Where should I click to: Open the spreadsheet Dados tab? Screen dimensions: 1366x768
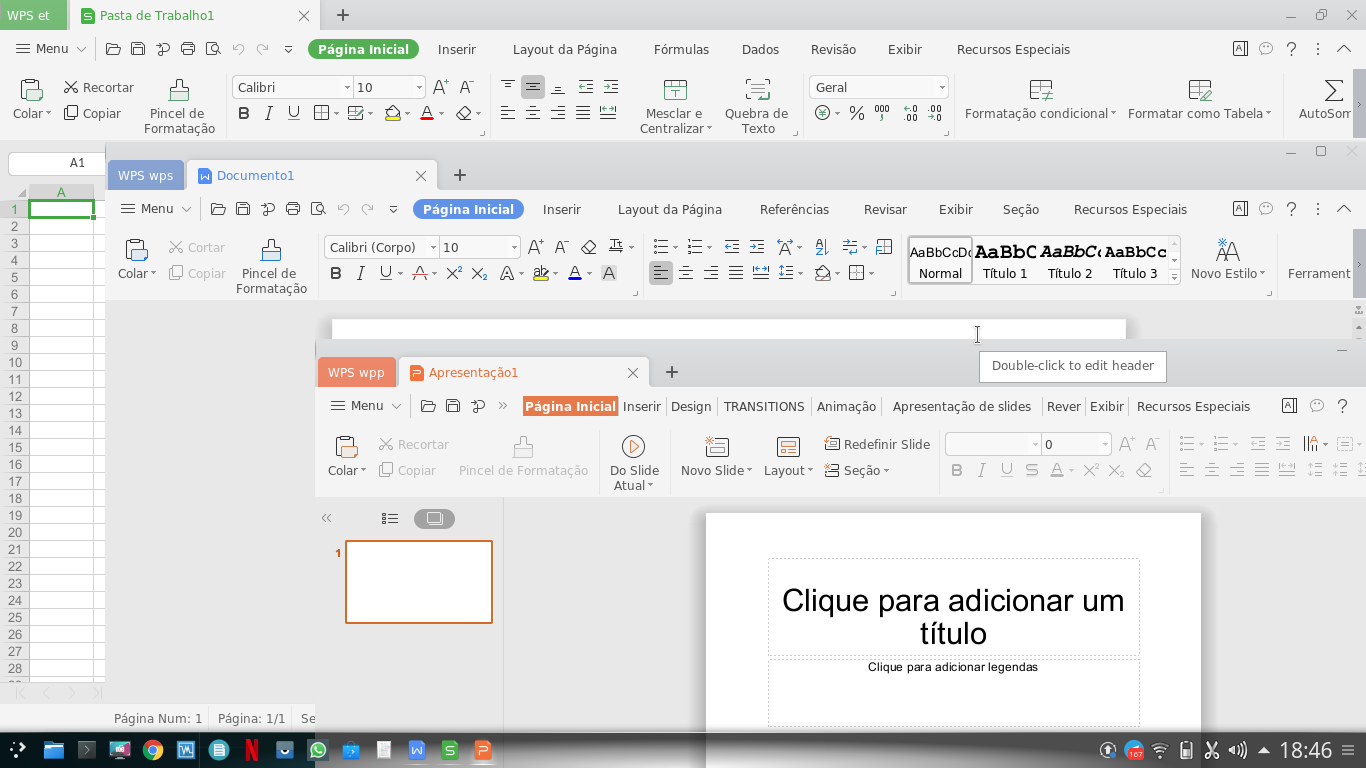(x=760, y=49)
